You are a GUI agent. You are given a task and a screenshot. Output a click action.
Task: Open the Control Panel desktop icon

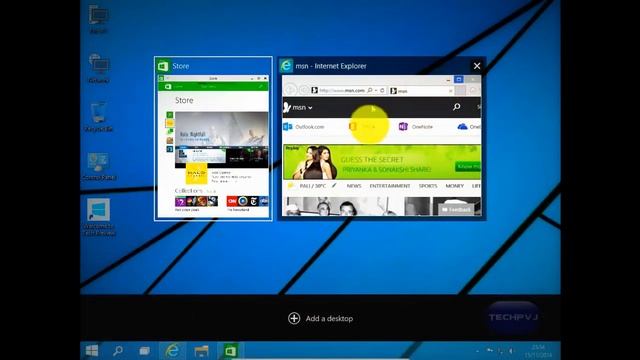98,166
